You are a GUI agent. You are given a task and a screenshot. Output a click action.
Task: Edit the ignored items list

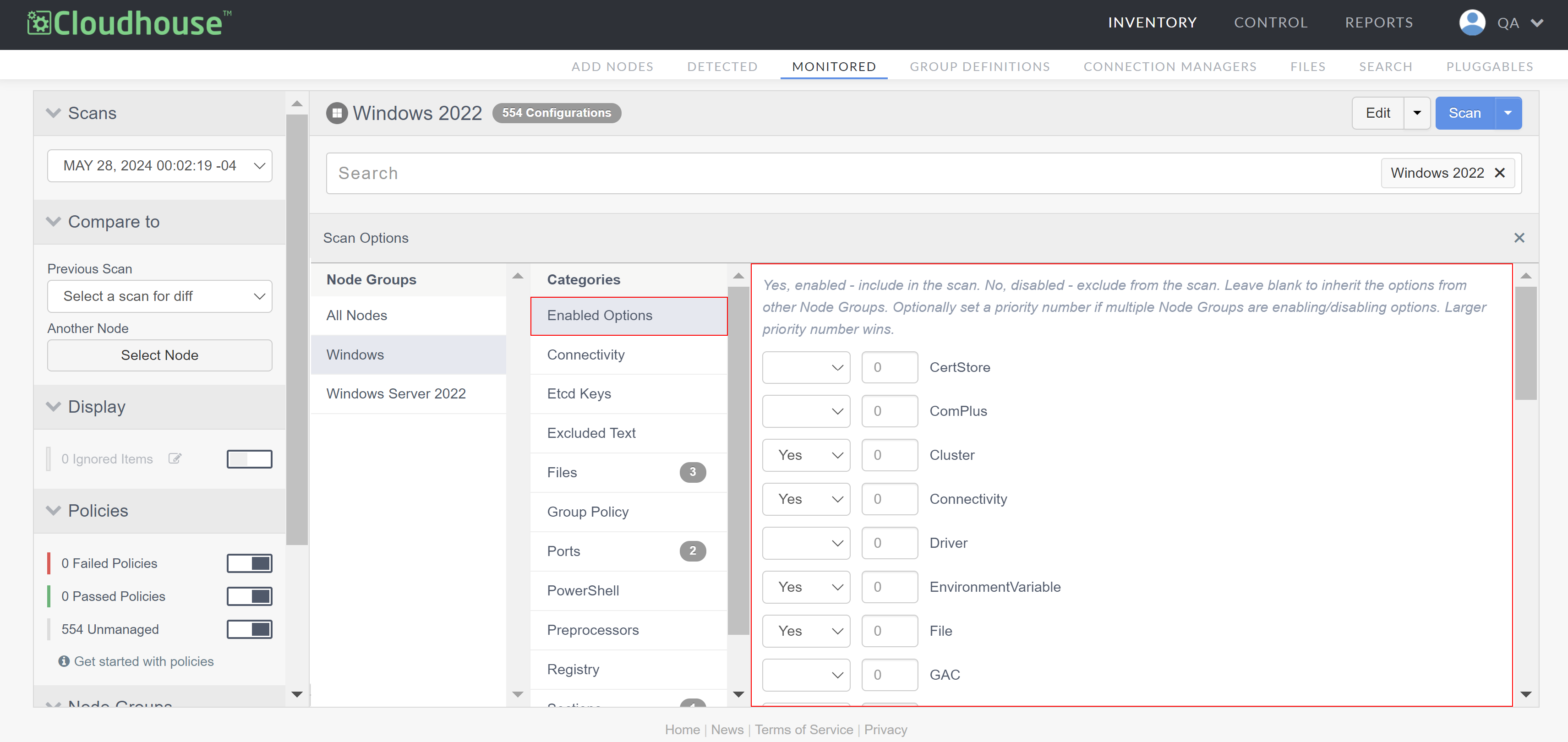(175, 458)
